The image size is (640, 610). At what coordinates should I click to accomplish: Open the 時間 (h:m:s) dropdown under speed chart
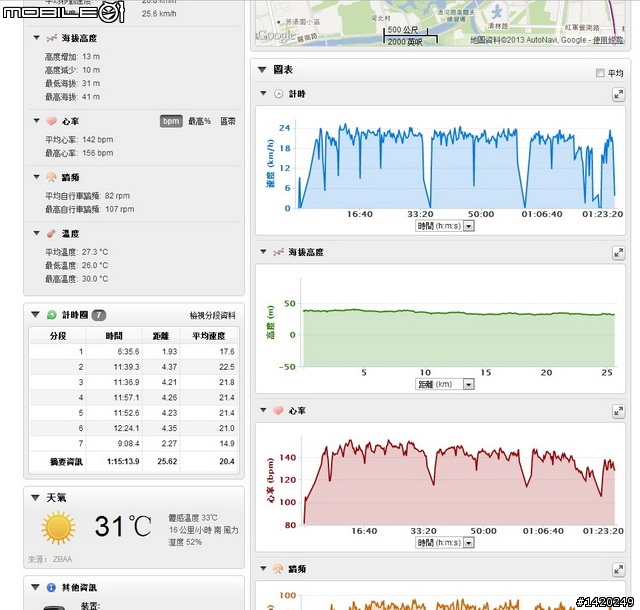coord(444,226)
